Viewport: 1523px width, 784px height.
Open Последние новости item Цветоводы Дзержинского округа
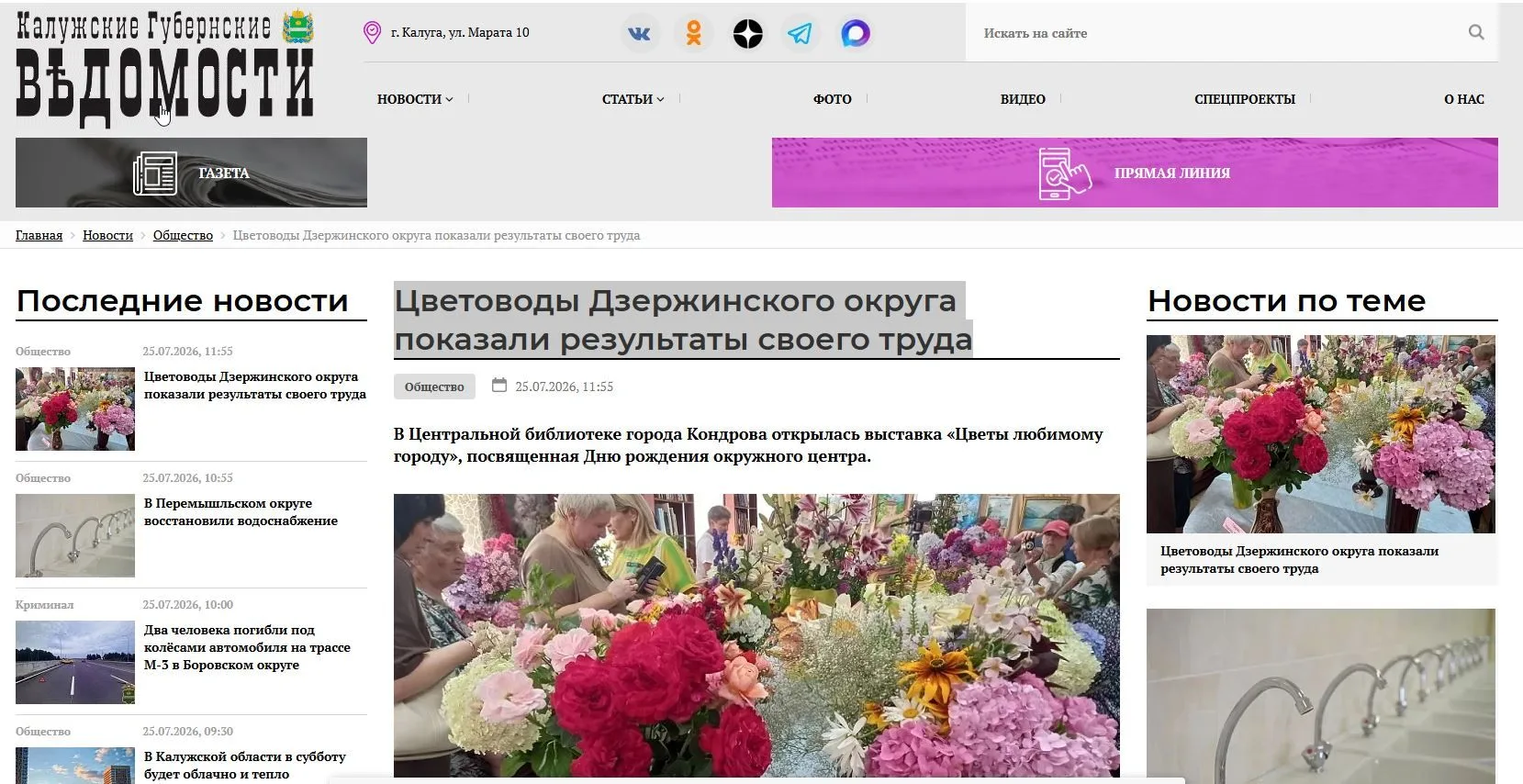coord(254,386)
